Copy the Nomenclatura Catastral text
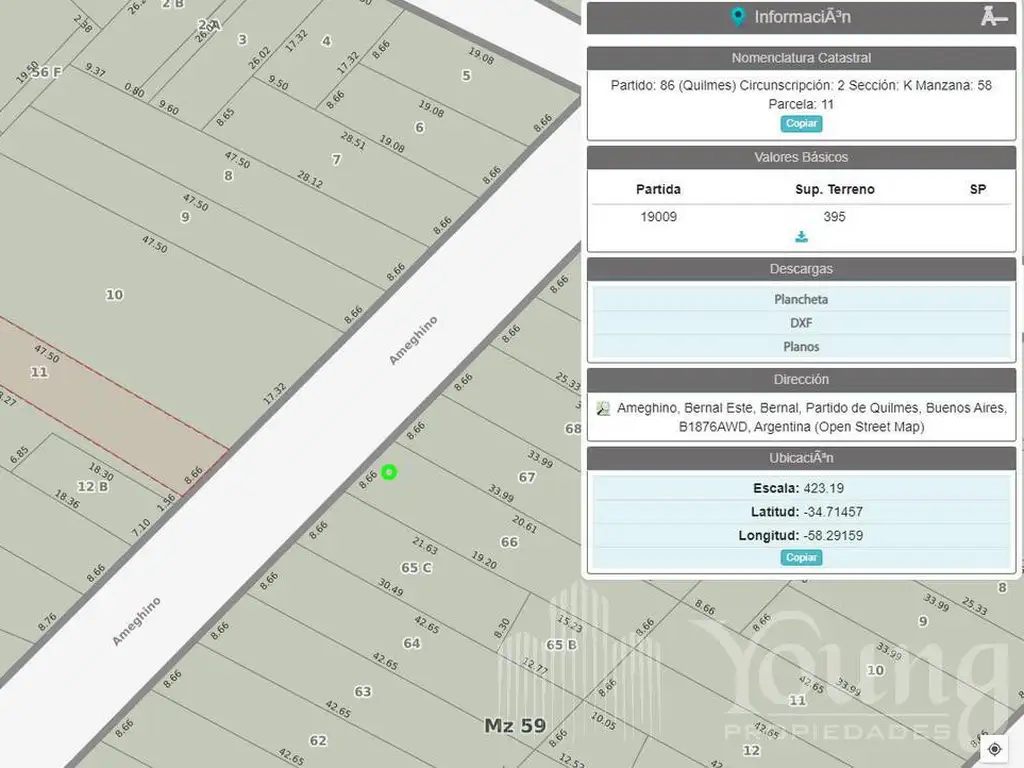 801,124
